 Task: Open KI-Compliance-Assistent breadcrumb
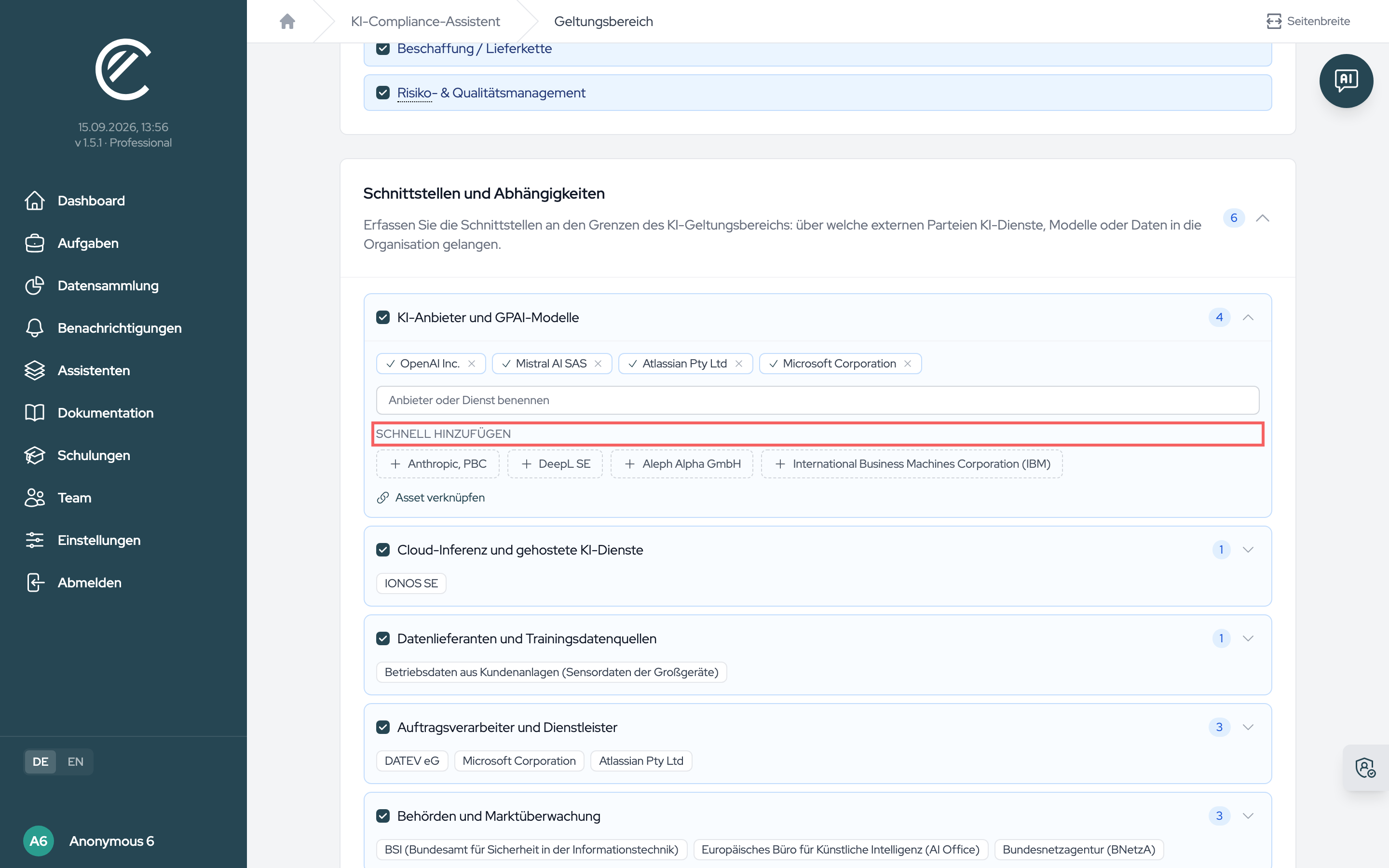pos(425,21)
